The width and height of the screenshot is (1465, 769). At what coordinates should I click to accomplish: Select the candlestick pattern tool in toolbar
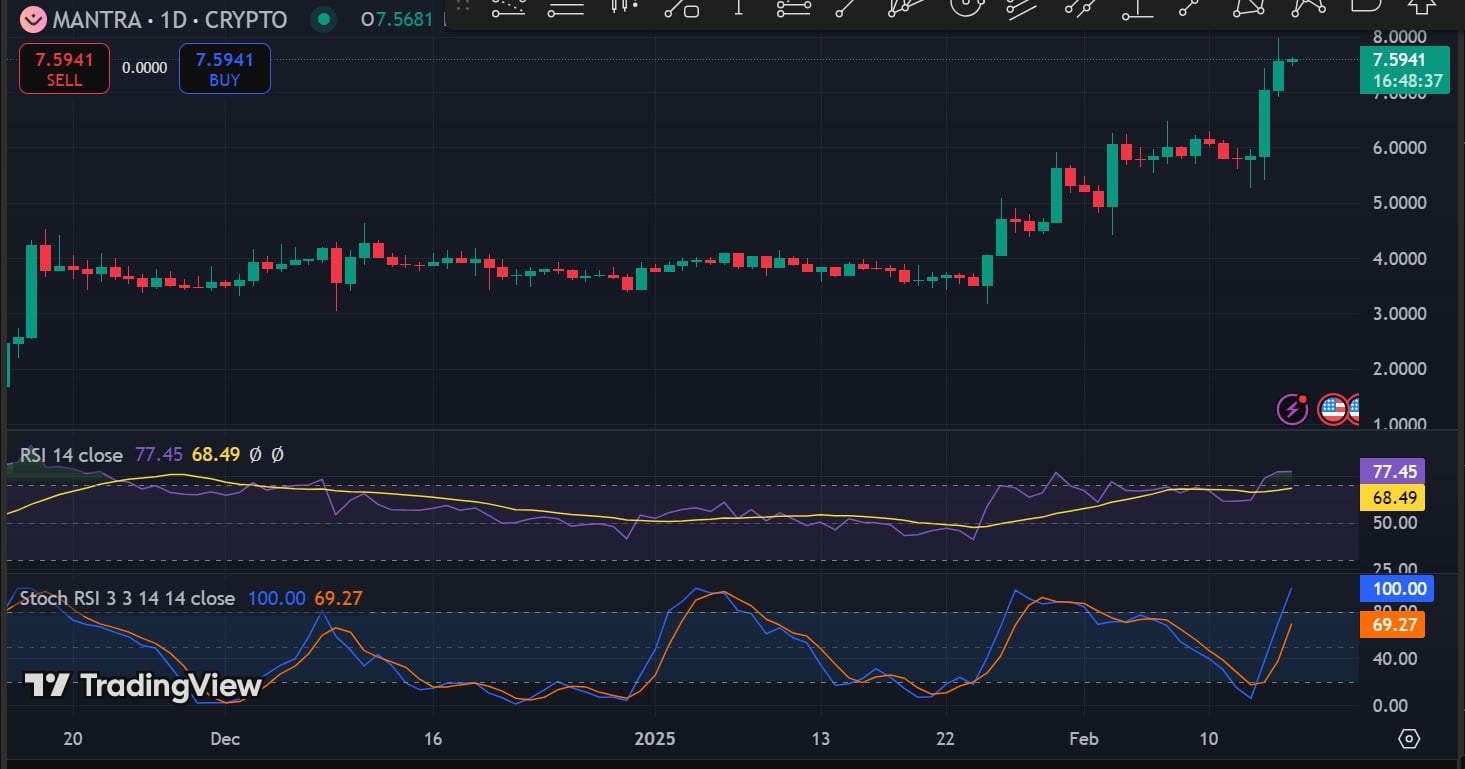click(x=623, y=7)
